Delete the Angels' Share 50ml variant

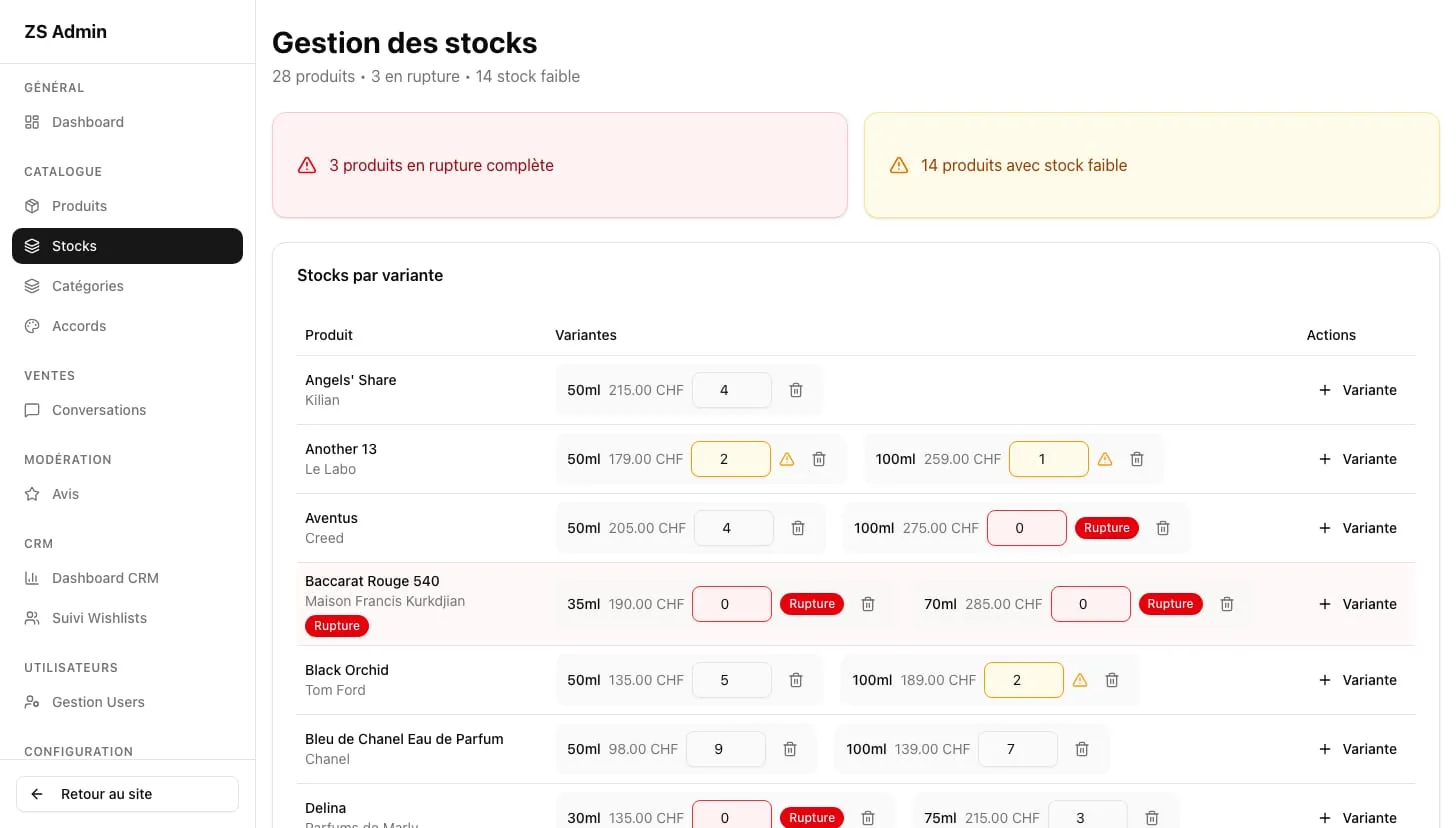click(796, 390)
